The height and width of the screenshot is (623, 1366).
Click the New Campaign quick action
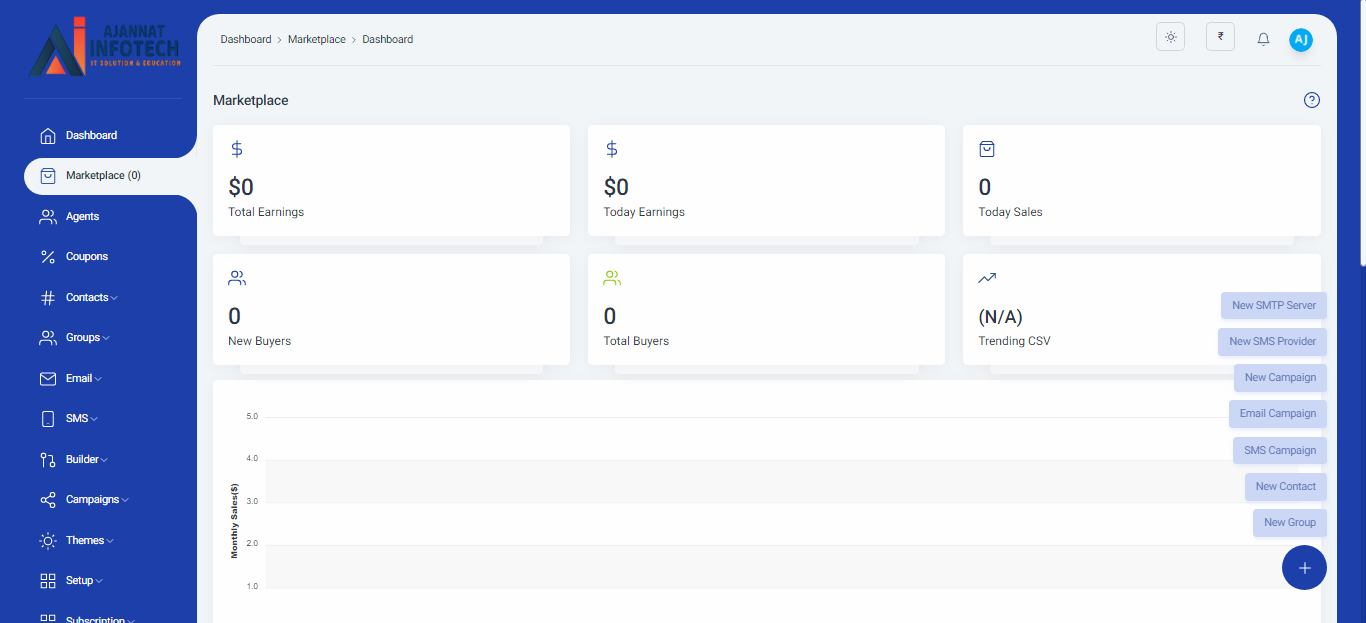click(x=1280, y=378)
